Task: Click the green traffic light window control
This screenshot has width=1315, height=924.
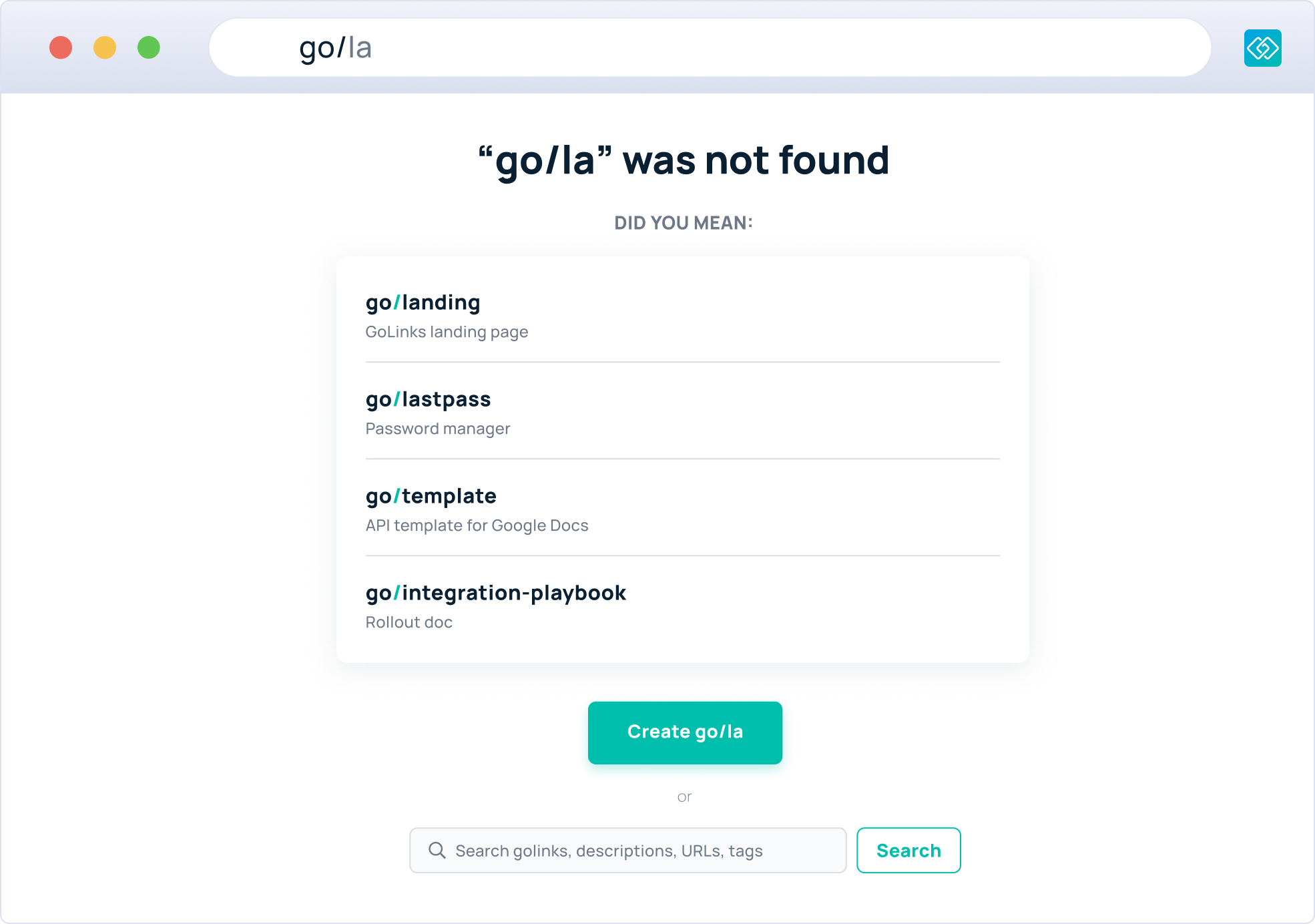Action: (x=150, y=48)
